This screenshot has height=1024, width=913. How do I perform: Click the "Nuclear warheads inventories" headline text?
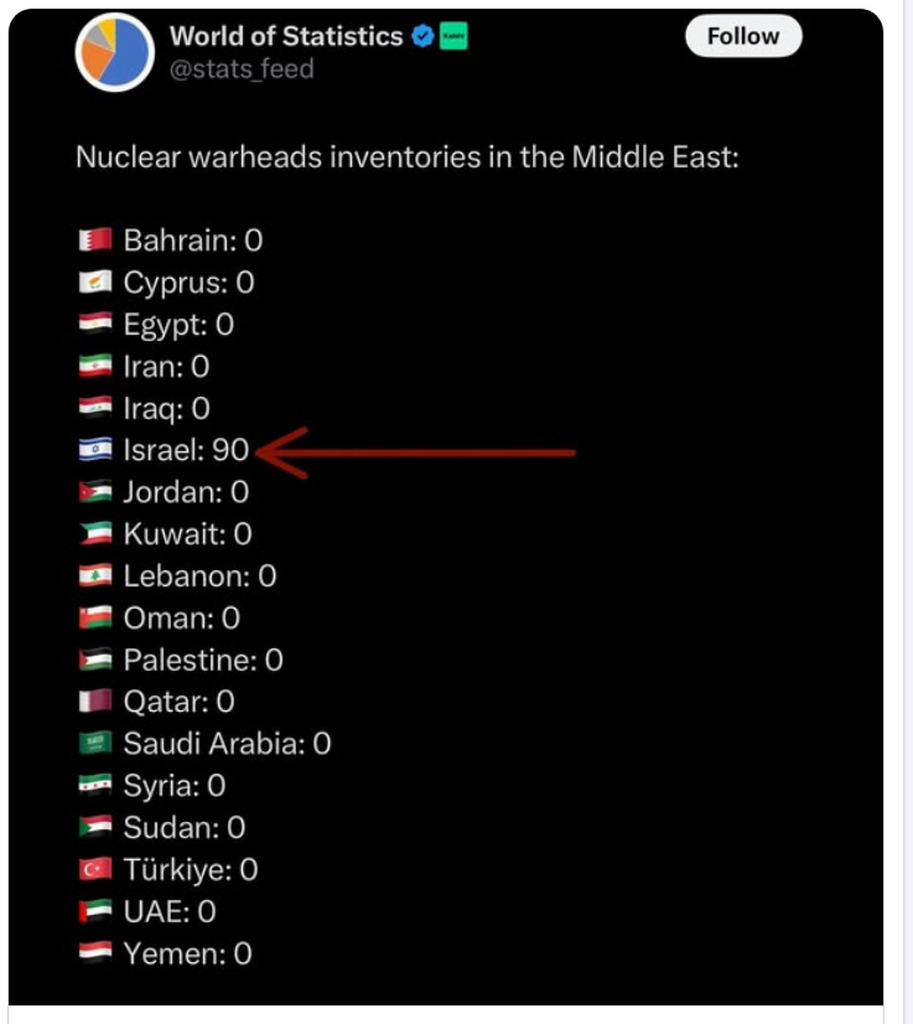click(x=407, y=158)
